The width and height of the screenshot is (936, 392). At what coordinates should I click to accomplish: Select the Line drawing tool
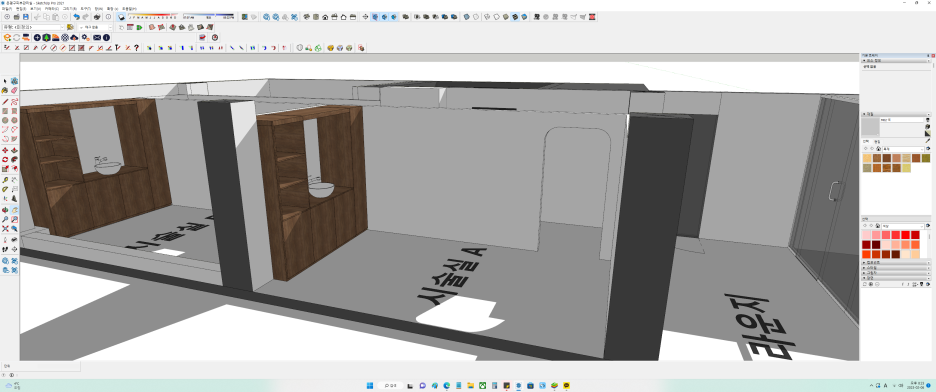(x=5, y=101)
